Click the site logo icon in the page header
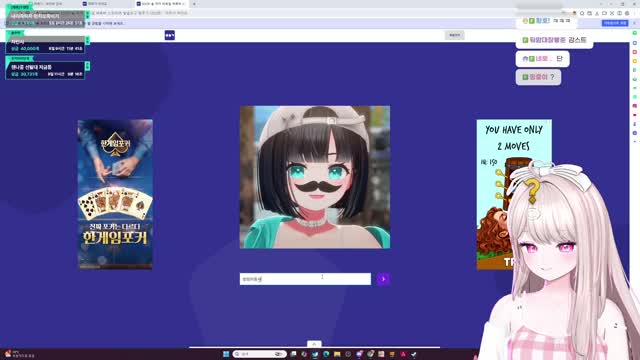640x360 pixels. click(170, 35)
